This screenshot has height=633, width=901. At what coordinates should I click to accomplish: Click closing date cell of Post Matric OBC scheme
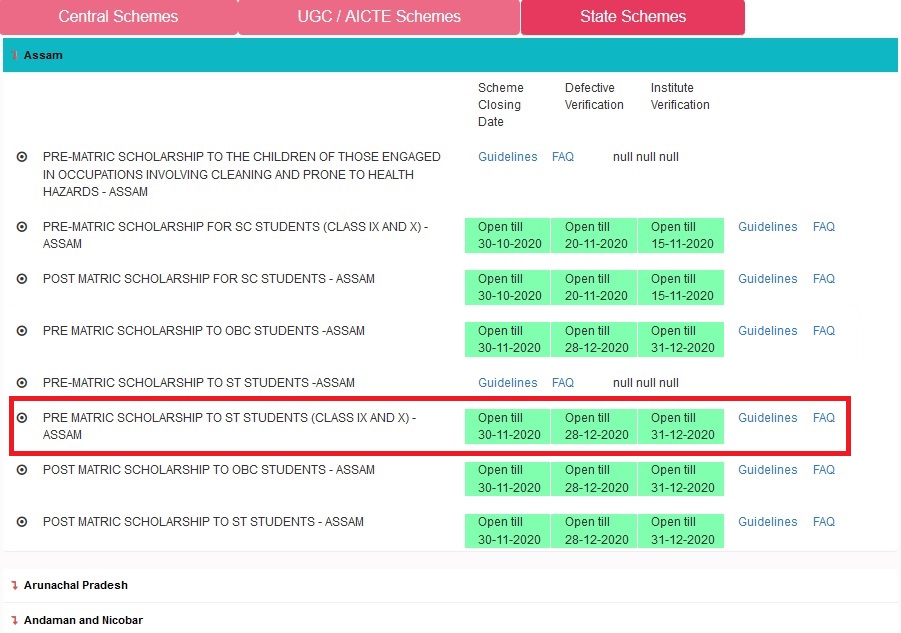pyautogui.click(x=508, y=479)
